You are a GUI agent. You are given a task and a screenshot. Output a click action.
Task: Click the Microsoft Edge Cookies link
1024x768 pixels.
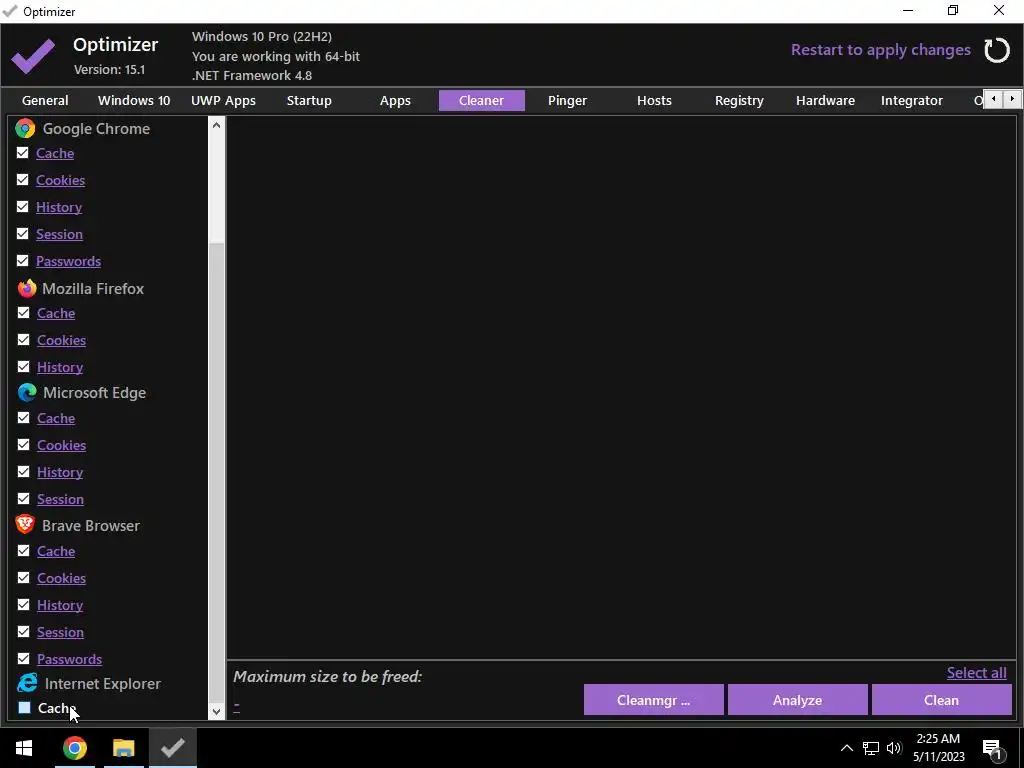[x=61, y=445]
